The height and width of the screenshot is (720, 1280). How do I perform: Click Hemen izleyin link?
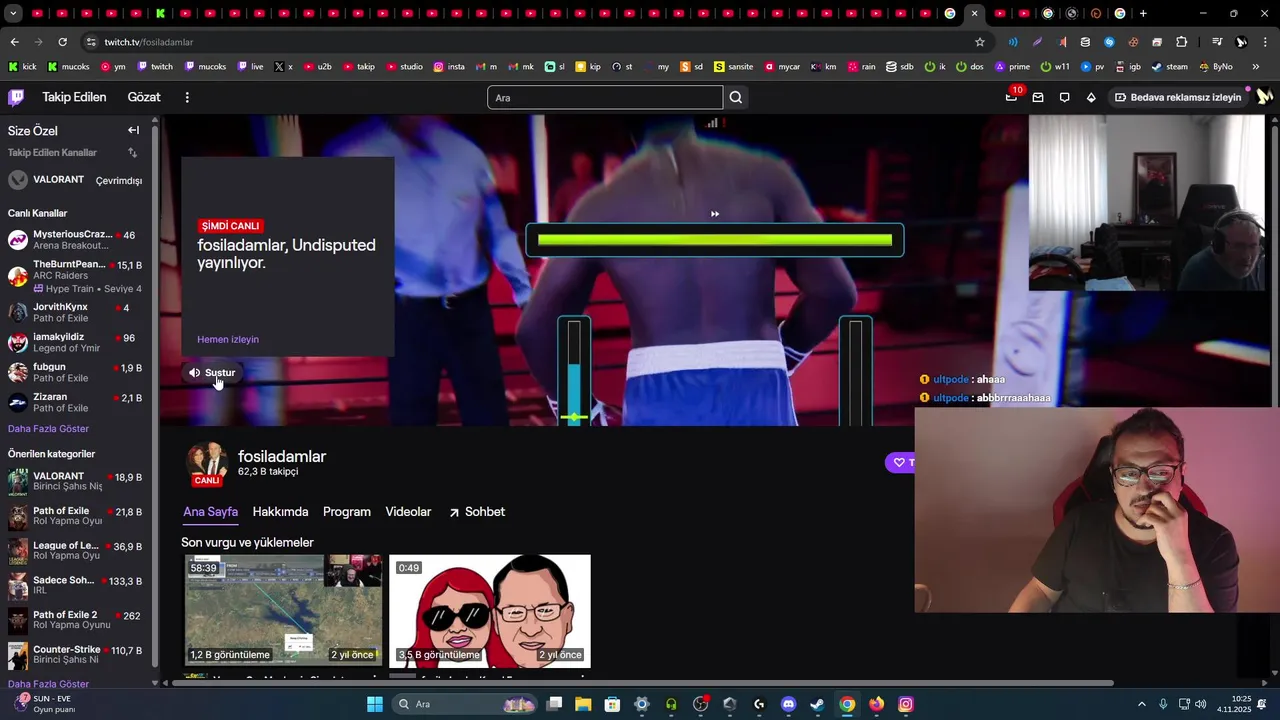coord(228,339)
